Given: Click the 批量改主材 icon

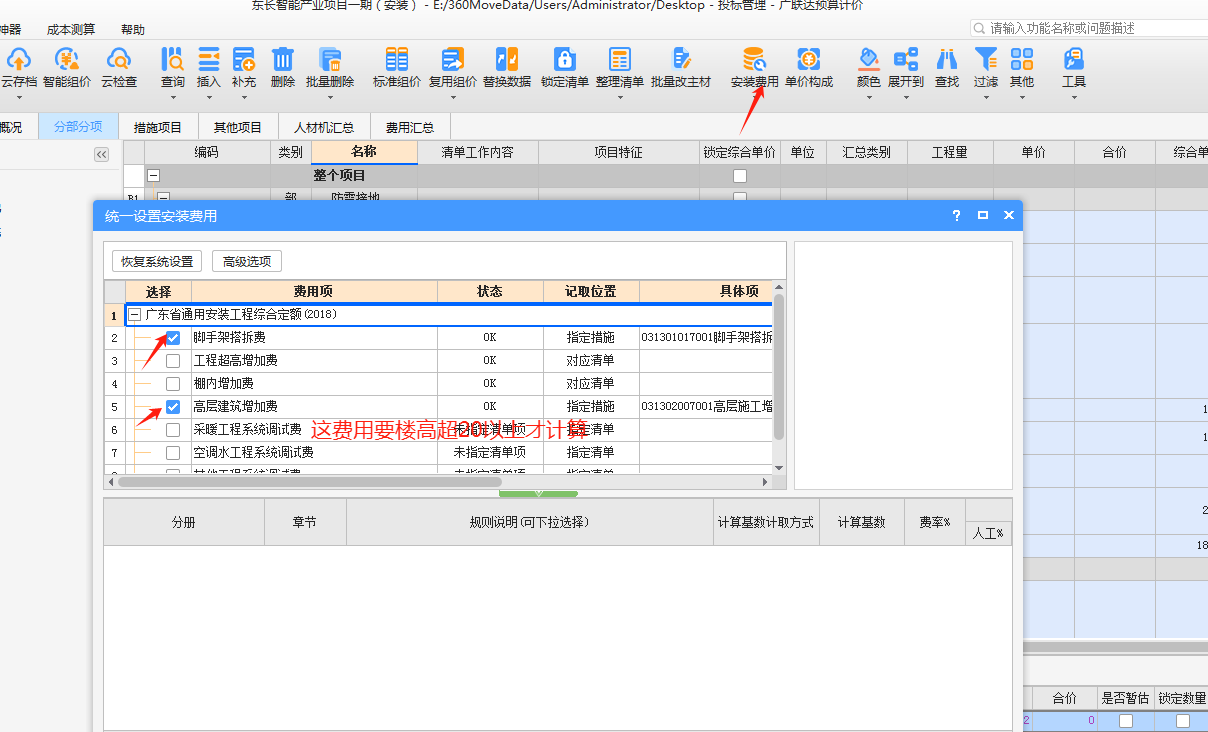Looking at the screenshot, I should pyautogui.click(x=681, y=59).
